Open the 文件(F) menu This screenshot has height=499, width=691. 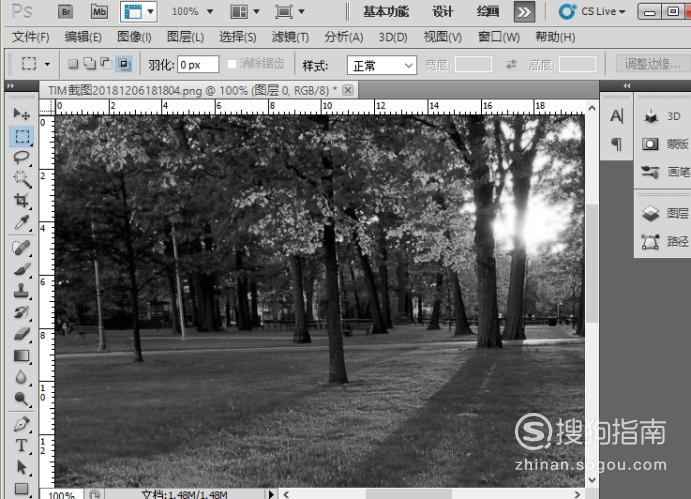pos(30,37)
